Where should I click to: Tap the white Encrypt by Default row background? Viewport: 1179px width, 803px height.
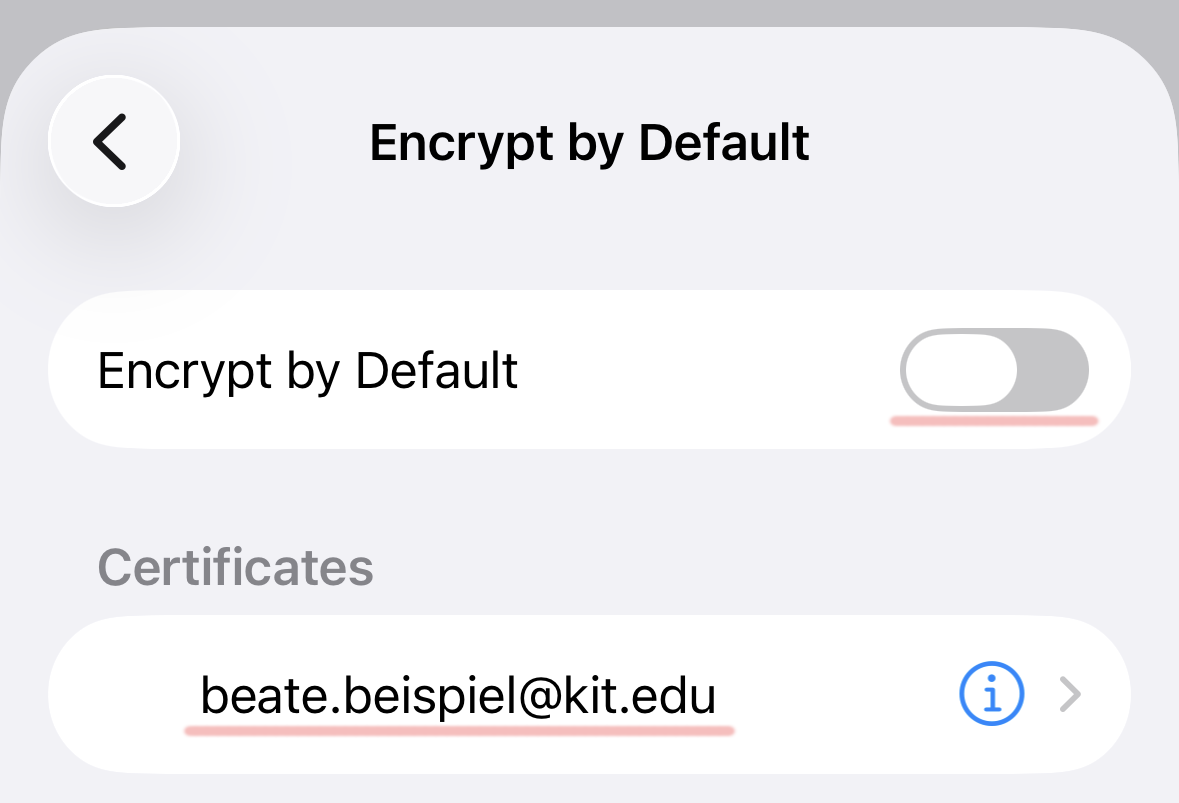pos(700,371)
